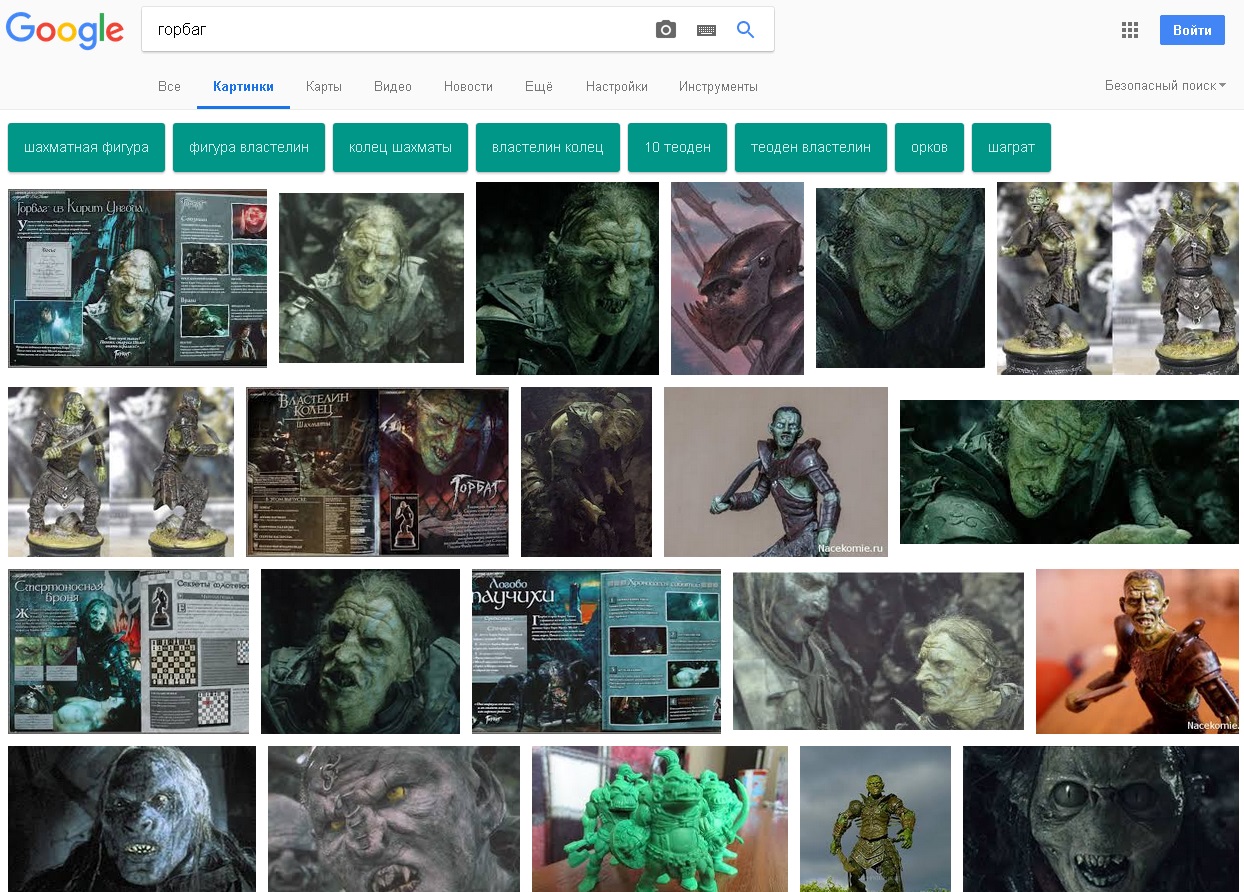Viewport: 1244px width, 892px height.
Task: Open the Новости tab
Action: click(468, 87)
